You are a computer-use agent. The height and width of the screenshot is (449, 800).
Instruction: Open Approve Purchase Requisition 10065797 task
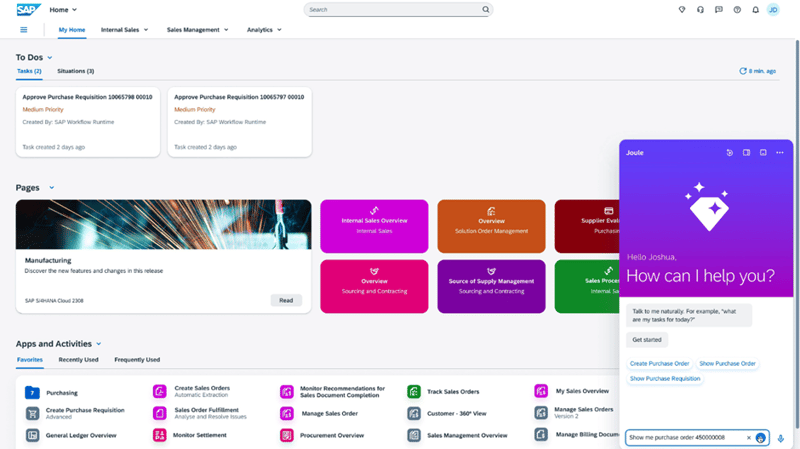click(x=239, y=122)
